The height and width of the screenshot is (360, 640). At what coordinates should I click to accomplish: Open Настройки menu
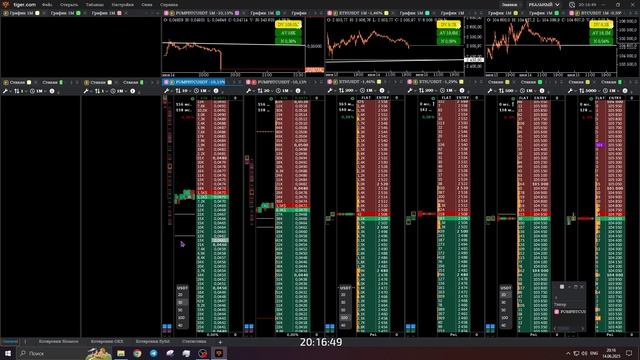click(x=123, y=4)
